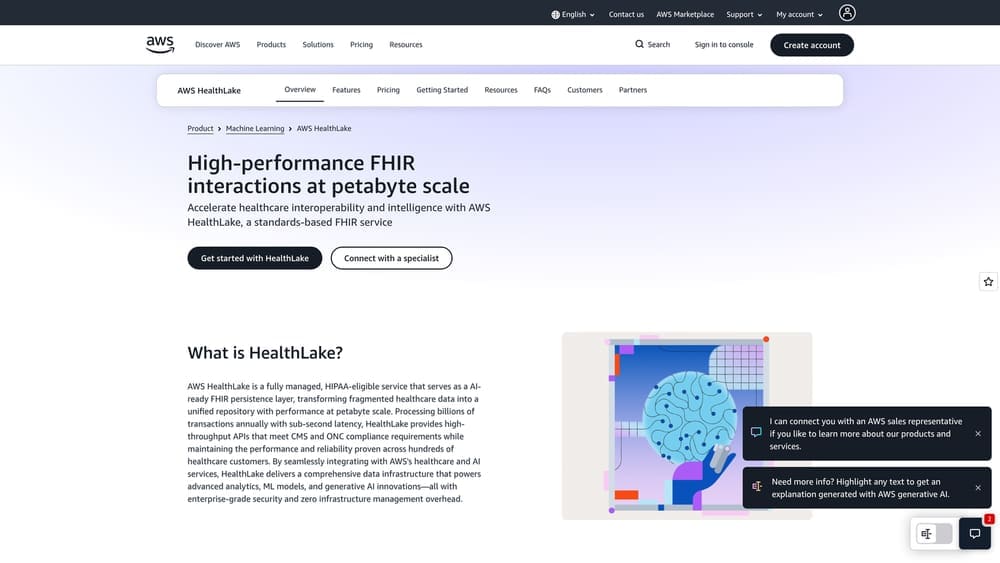Viewport: 1000px width, 563px height.
Task: Follow the Machine Learning breadcrumb link
Action: (255, 129)
